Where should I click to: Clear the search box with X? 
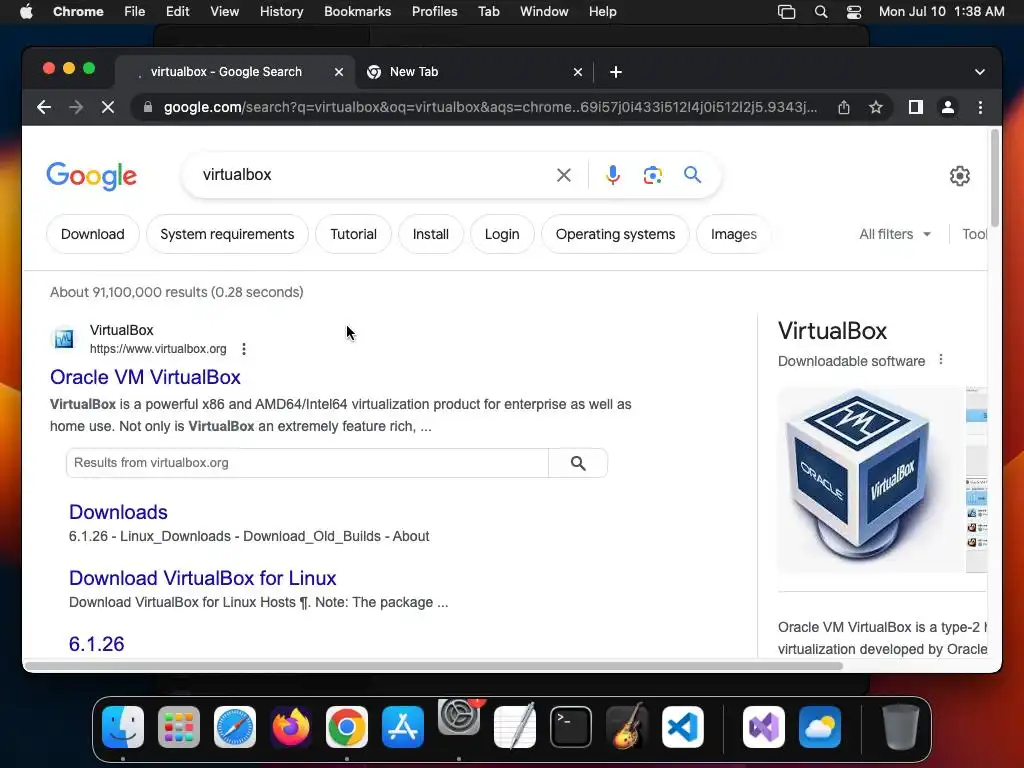click(564, 175)
